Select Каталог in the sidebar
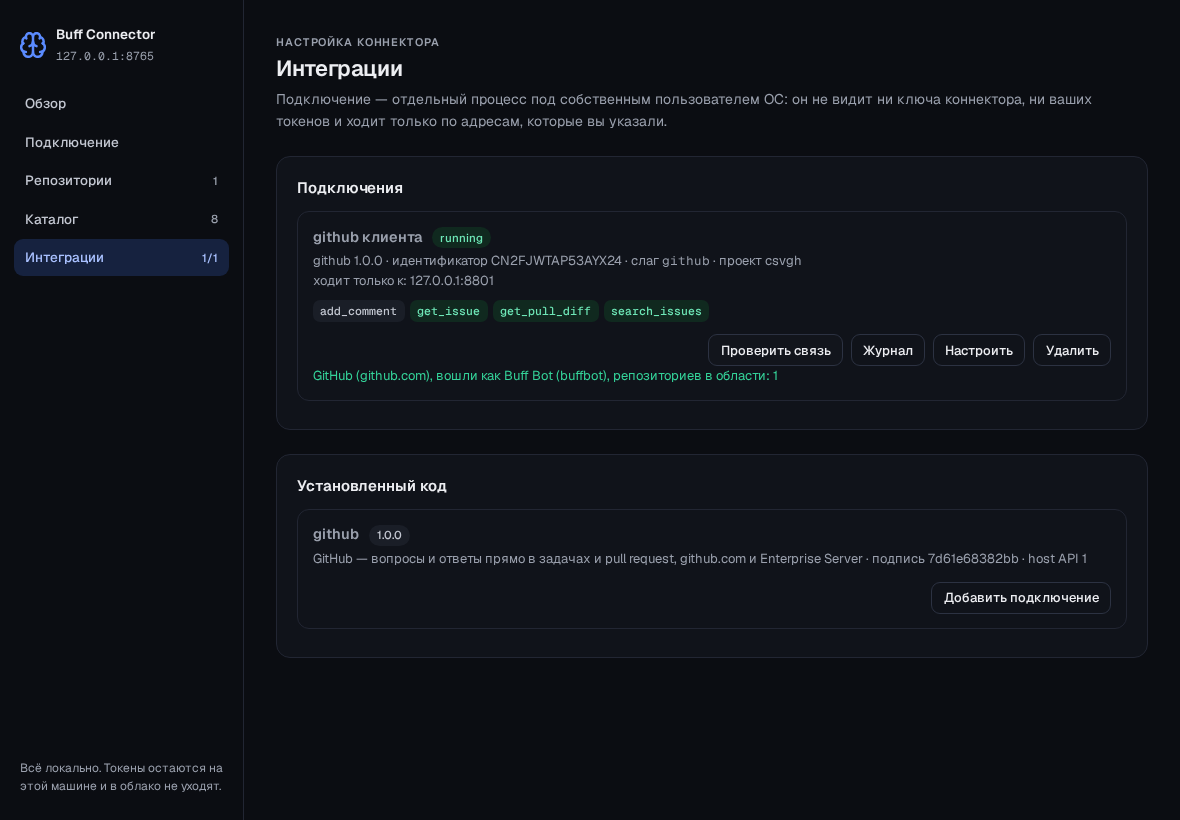 (121, 219)
